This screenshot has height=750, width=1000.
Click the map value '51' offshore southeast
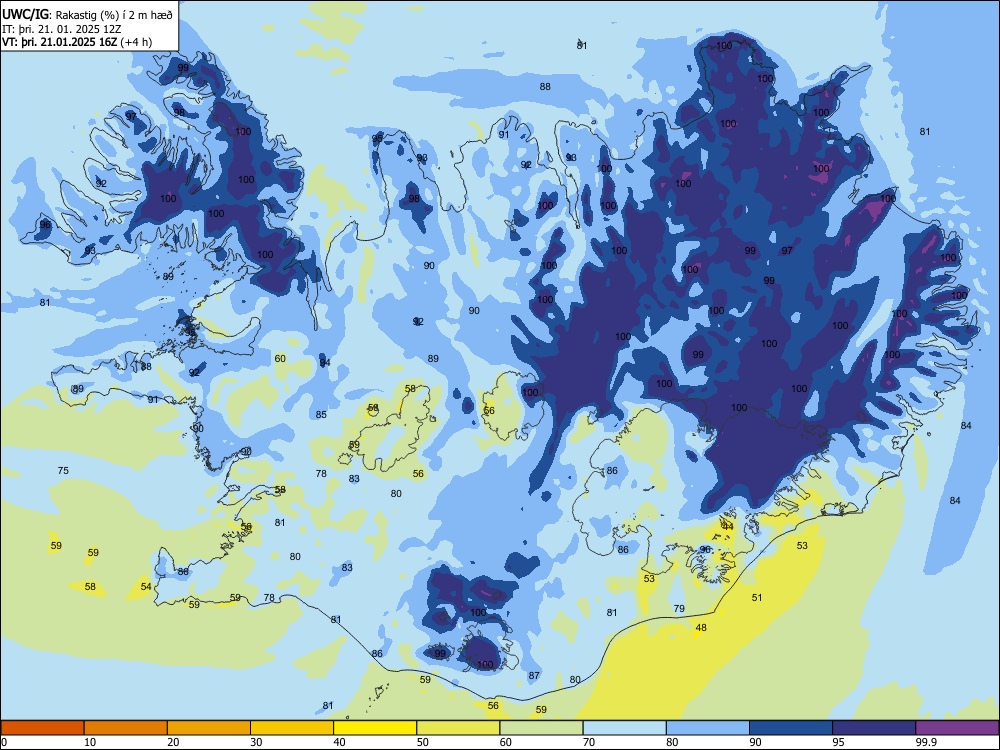point(757,598)
